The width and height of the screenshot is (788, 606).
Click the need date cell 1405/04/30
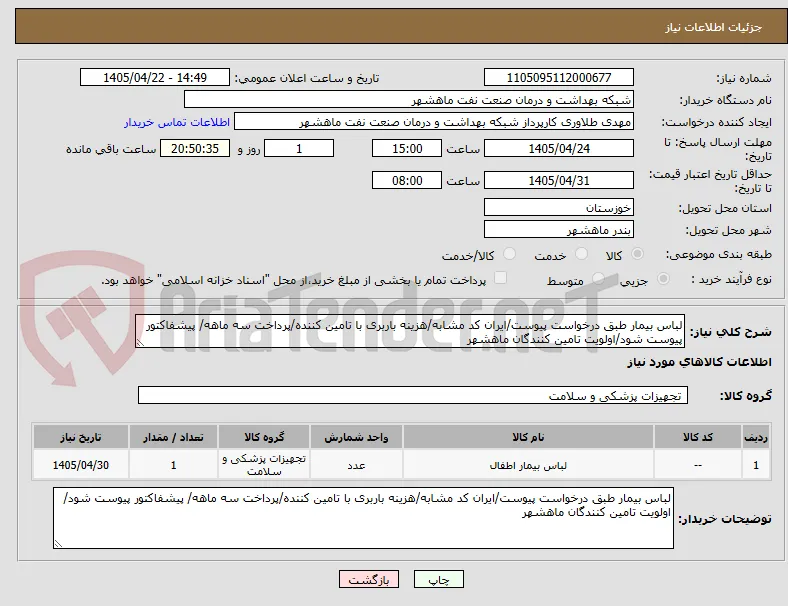coord(81,465)
